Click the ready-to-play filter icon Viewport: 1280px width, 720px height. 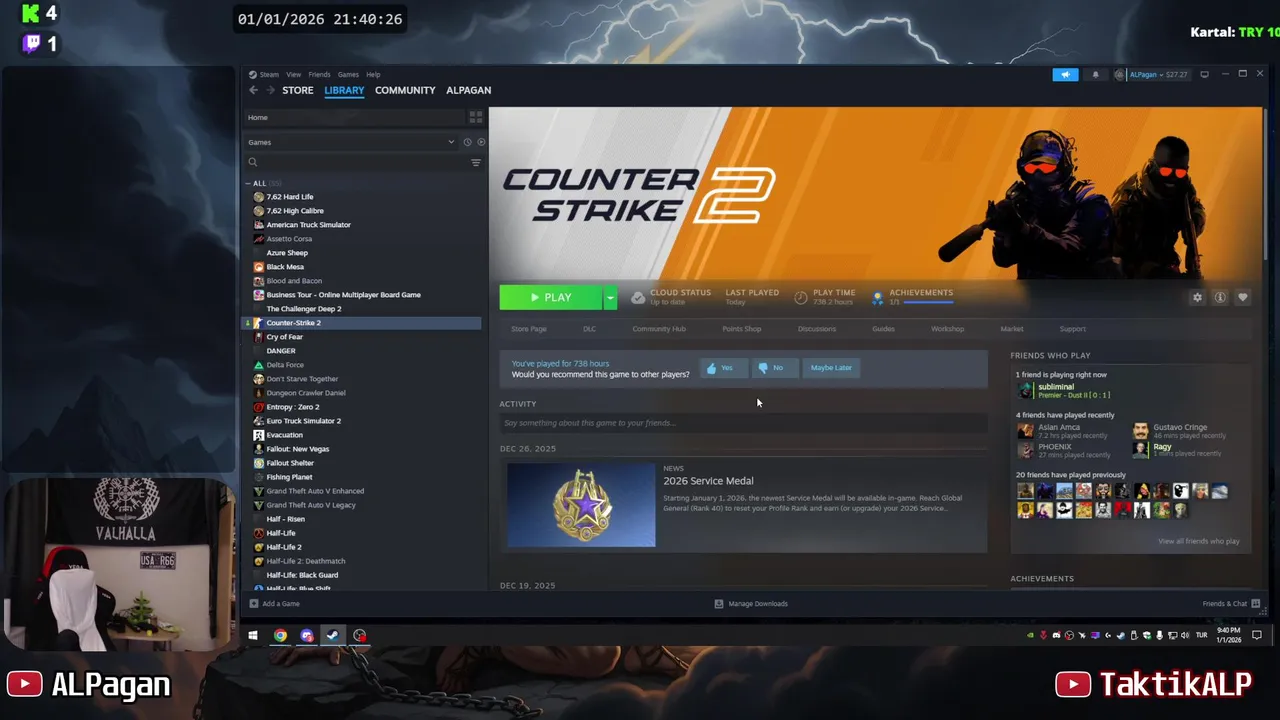point(481,142)
